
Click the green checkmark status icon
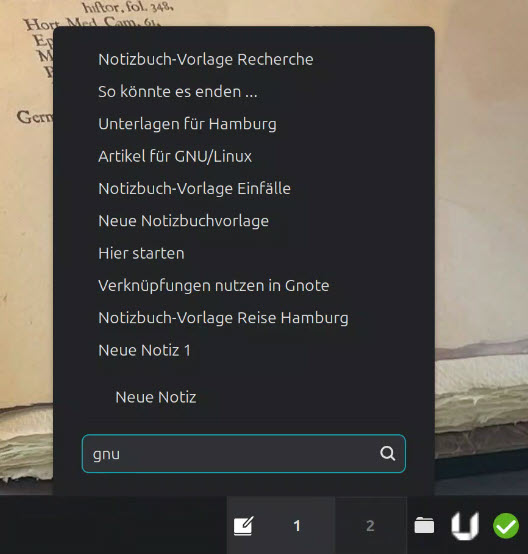[506, 526]
